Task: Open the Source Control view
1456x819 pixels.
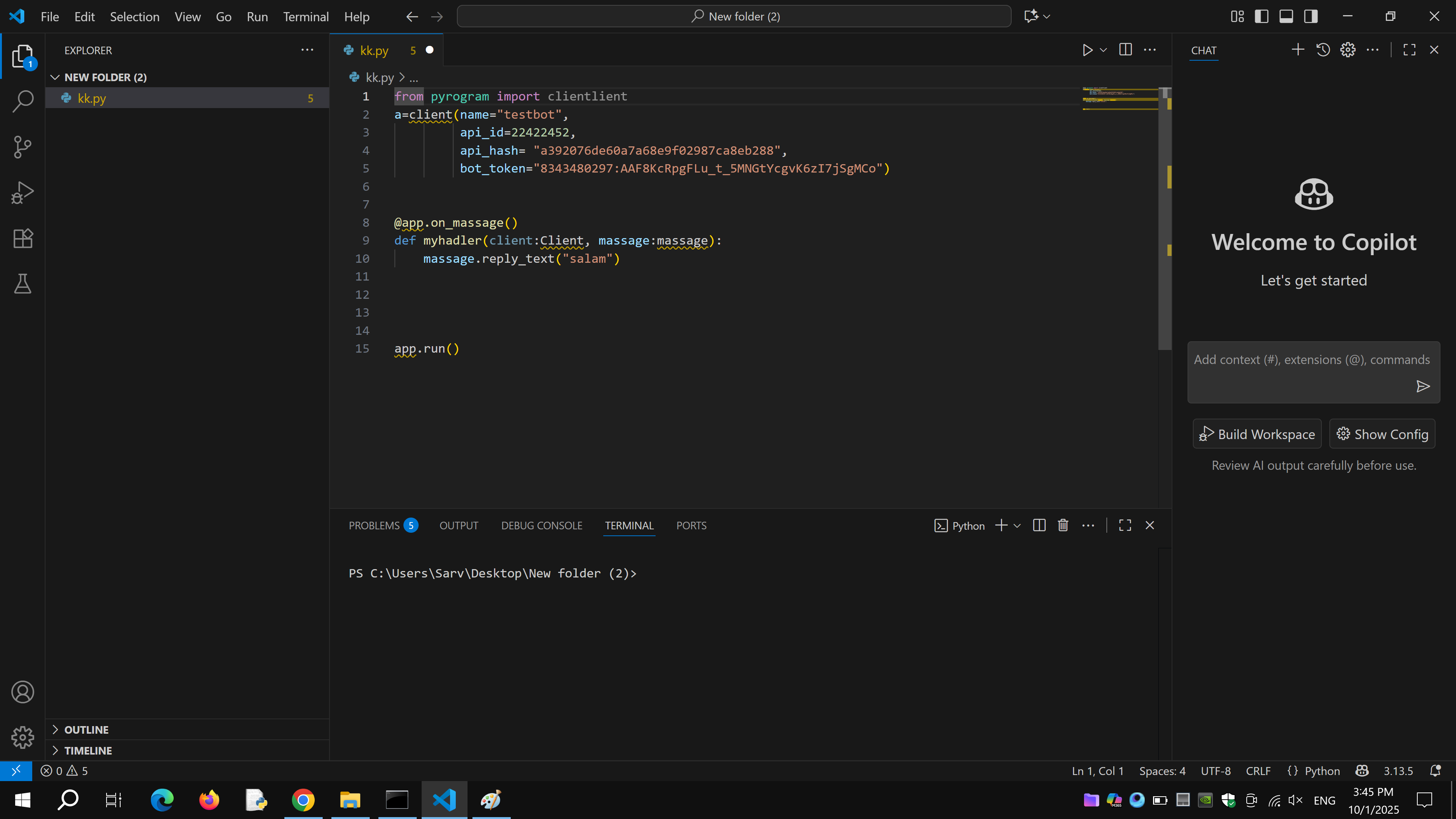Action: (23, 147)
